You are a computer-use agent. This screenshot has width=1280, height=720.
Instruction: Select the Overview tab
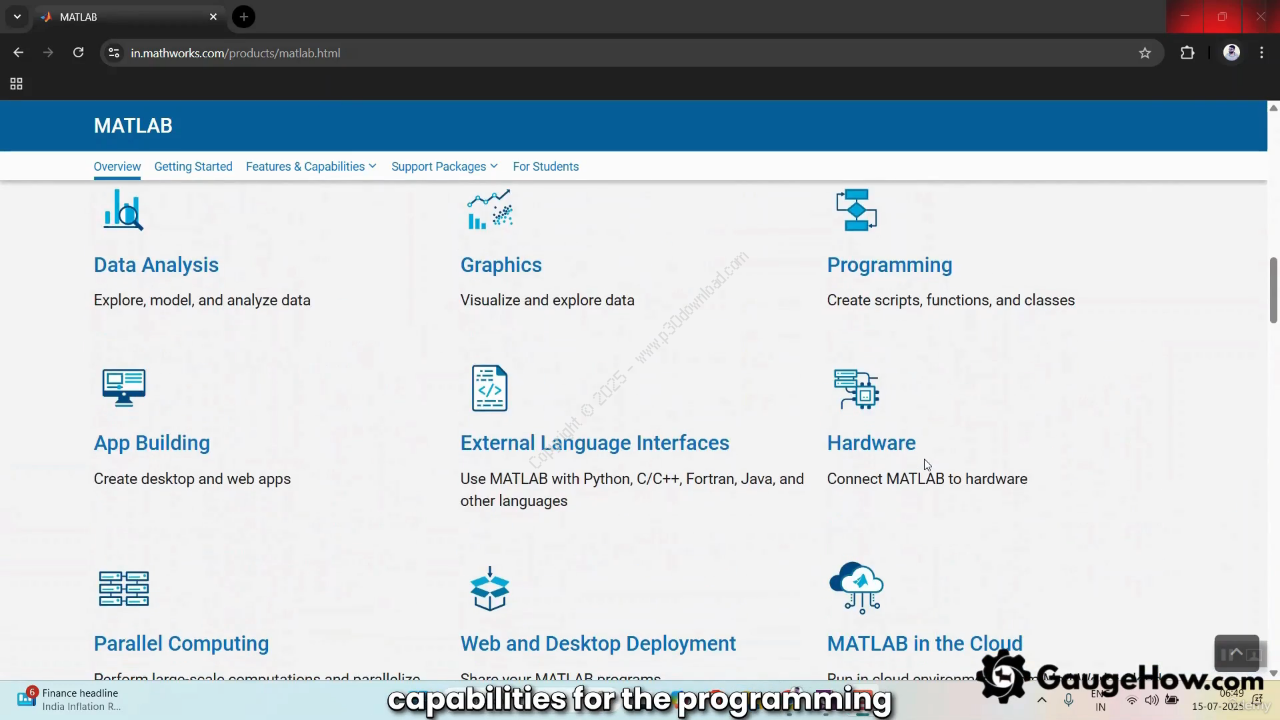click(117, 167)
